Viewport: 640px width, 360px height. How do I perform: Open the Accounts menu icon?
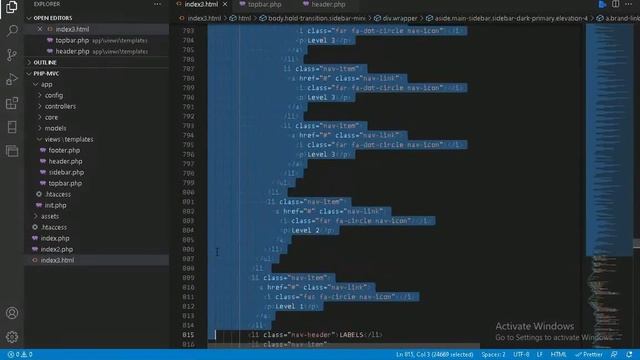[12, 313]
